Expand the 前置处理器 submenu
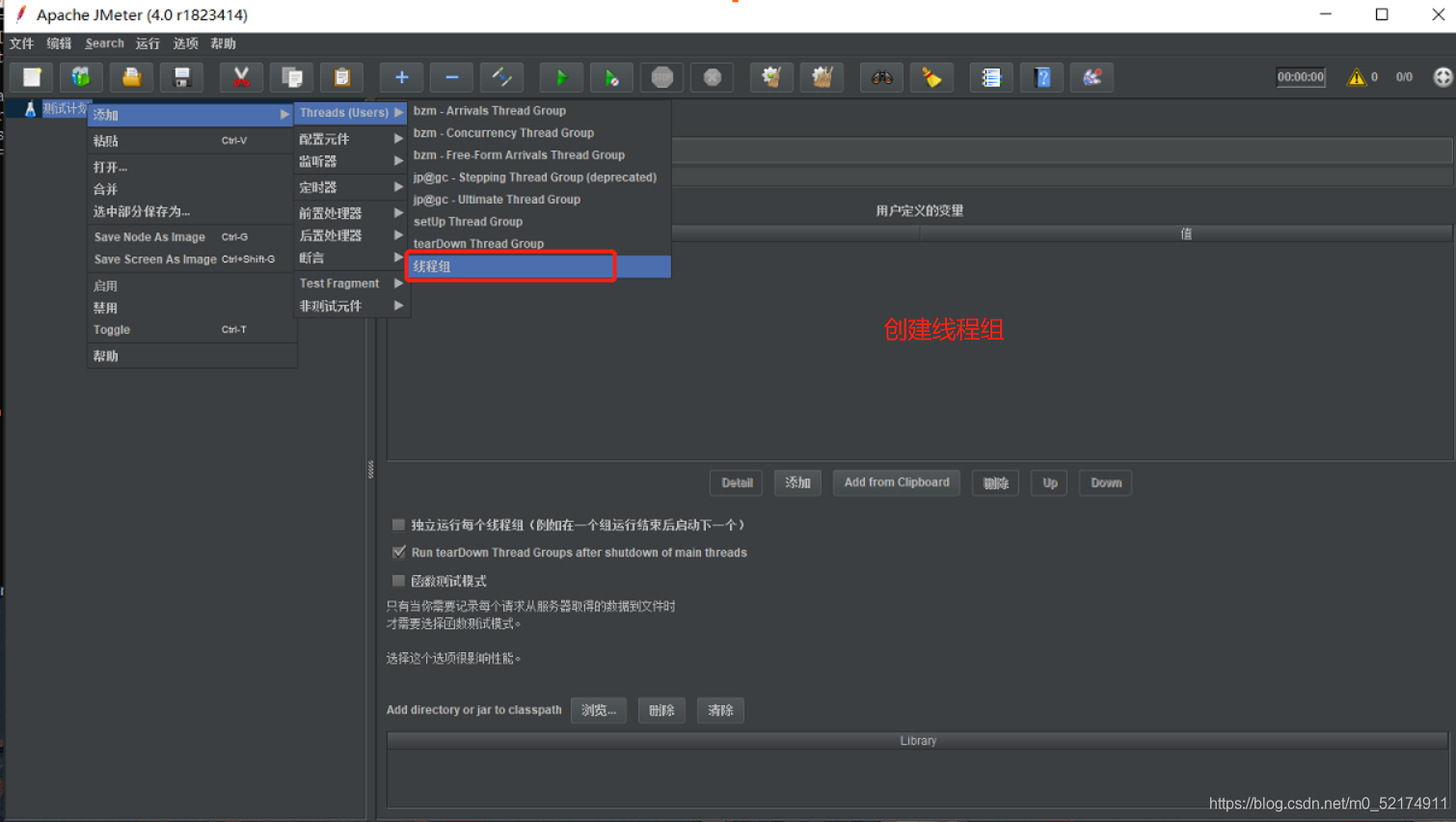The image size is (1456, 822). pos(351,213)
